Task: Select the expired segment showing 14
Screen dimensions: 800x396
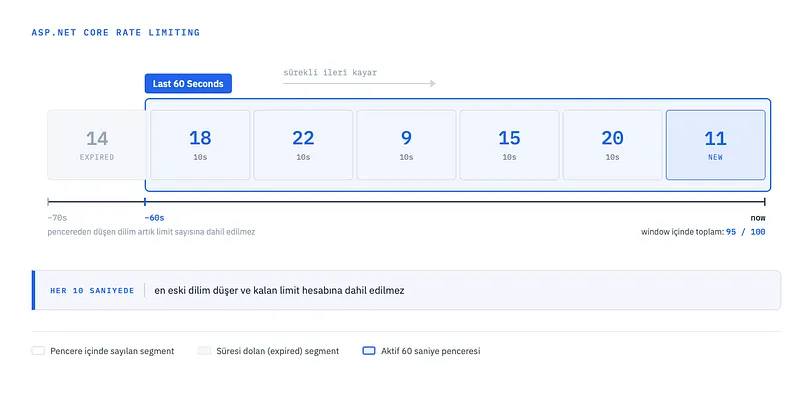Action: [x=96, y=145]
